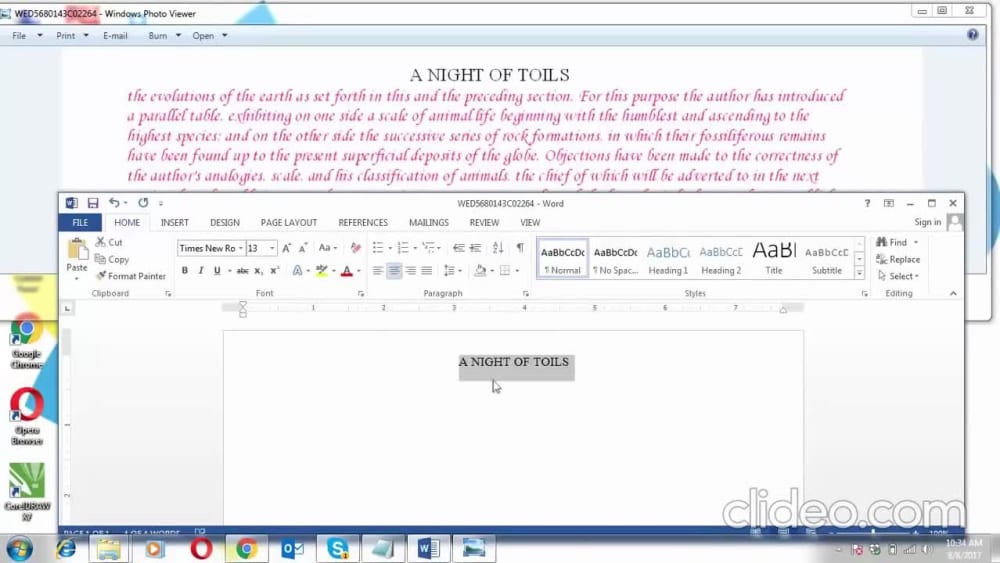
Task: Open the Select dropdown in Editing group
Action: coord(899,276)
